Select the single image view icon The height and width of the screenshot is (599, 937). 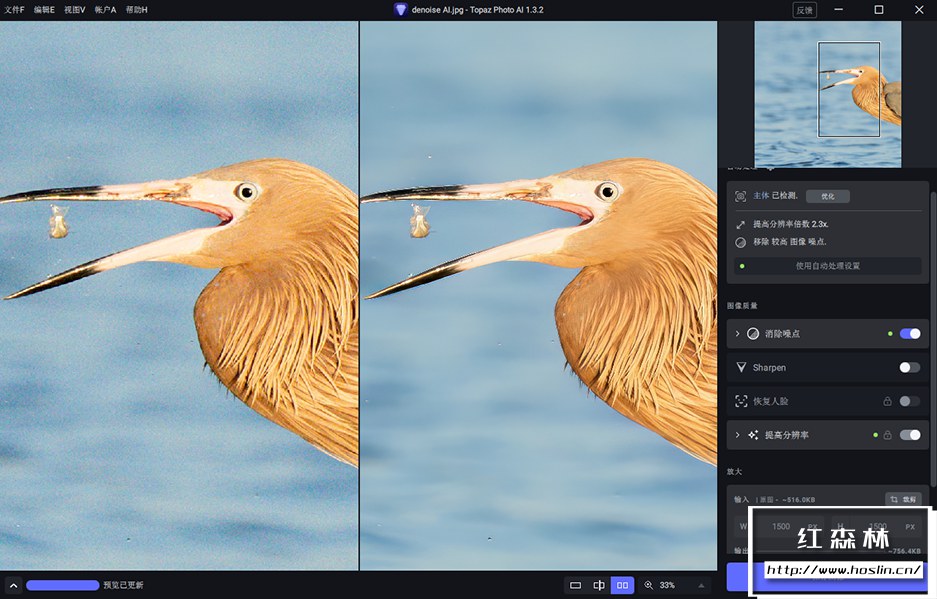tap(575, 585)
